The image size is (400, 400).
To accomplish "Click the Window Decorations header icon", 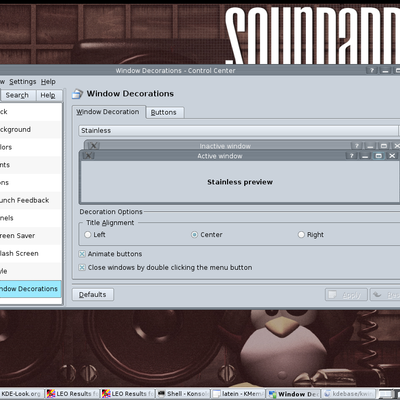I will [x=77, y=94].
